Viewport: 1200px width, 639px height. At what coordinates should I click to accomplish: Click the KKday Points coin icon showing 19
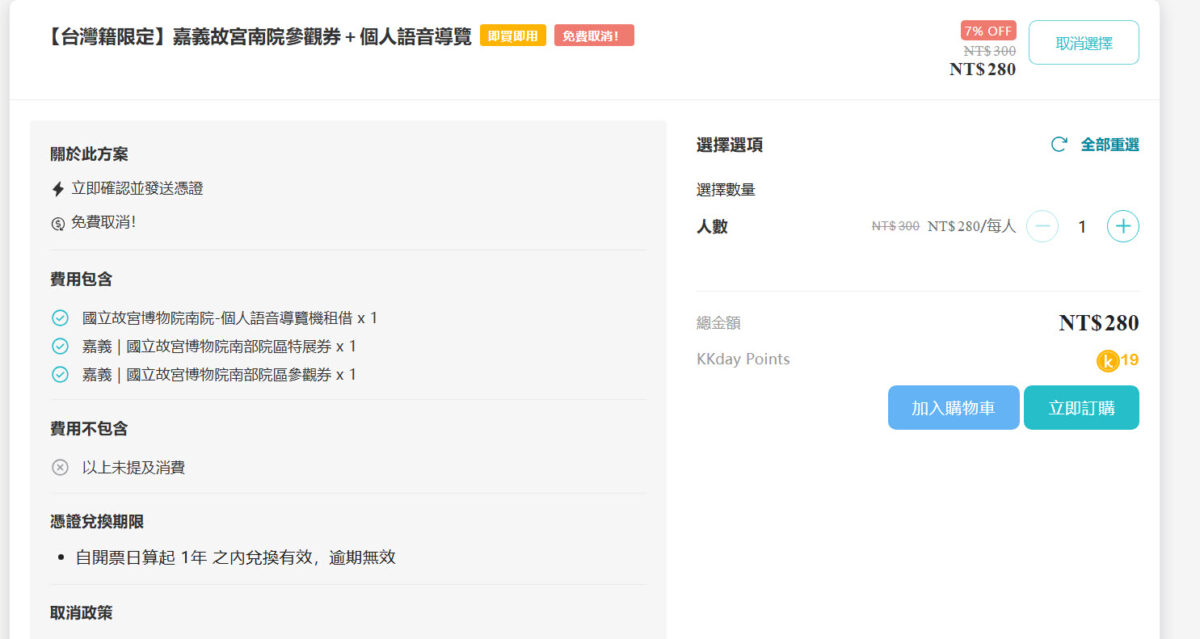pyautogui.click(x=1108, y=360)
